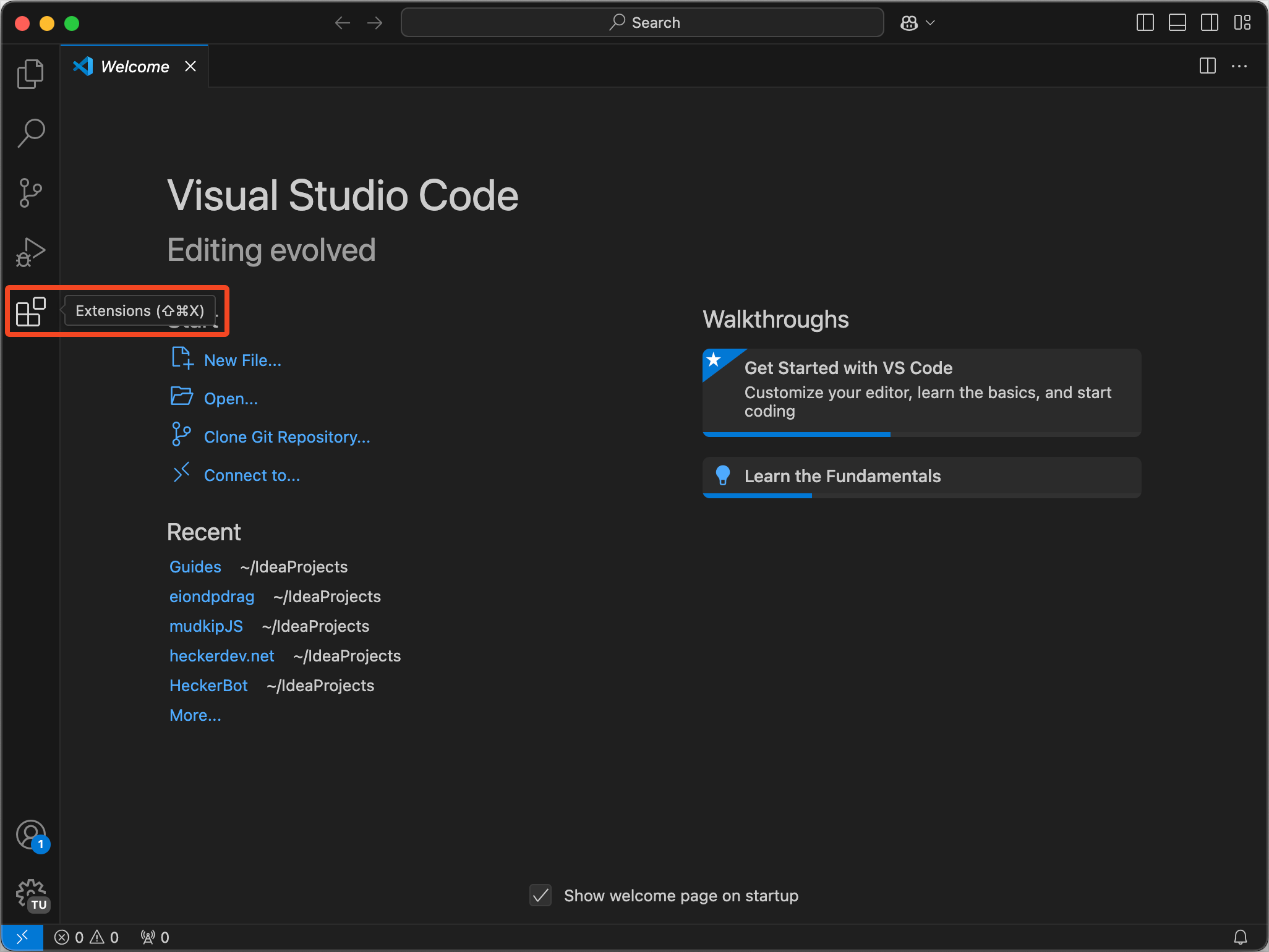
Task: Select the Welcome tab
Action: click(134, 66)
